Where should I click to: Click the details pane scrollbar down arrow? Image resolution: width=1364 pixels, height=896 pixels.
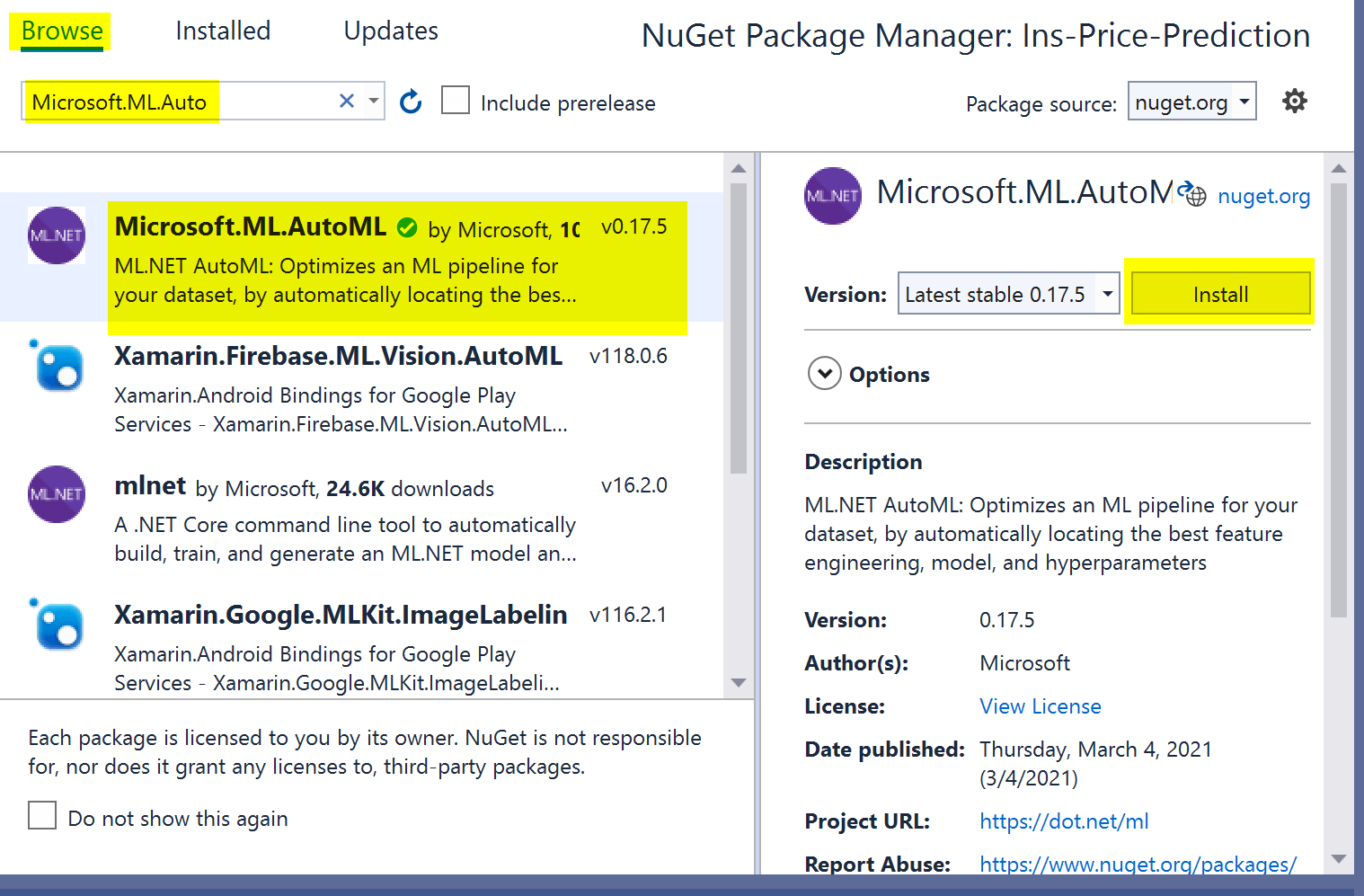(x=1339, y=859)
